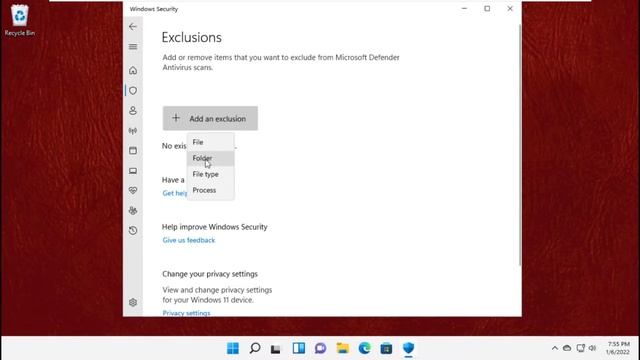Open network status tray icon
This screenshot has height=360, width=640.
click(x=580, y=348)
